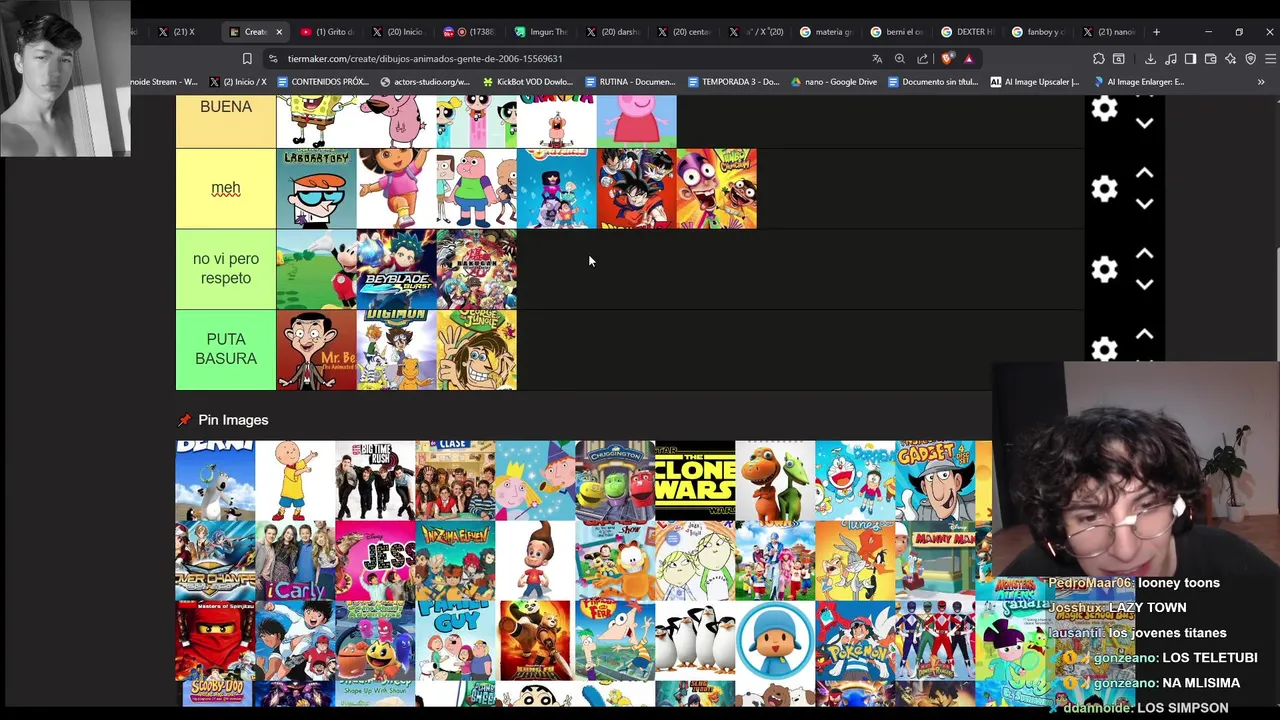Switch to the 'DEXTER H' tab
This screenshot has width=1280, height=720.
tap(968, 32)
